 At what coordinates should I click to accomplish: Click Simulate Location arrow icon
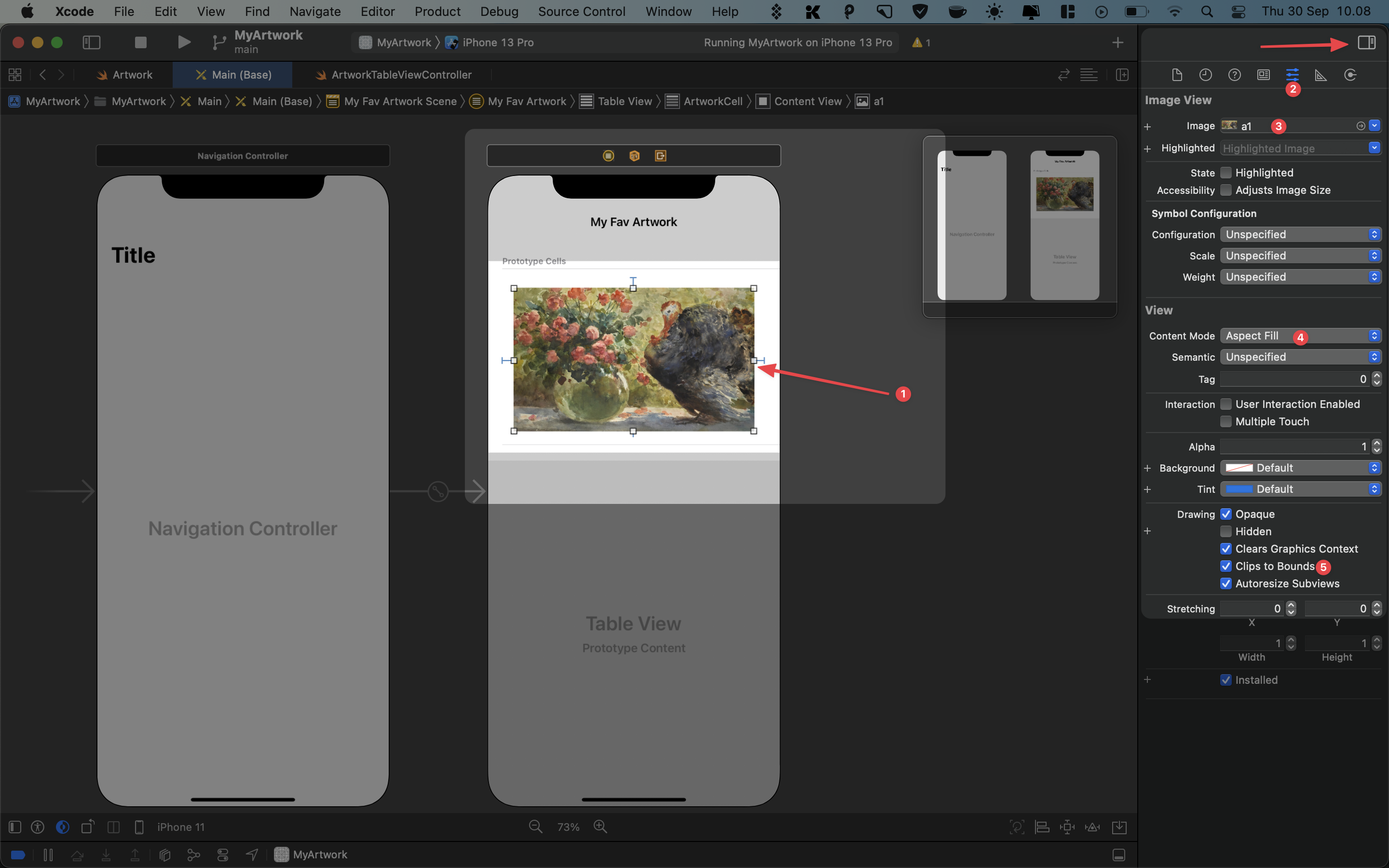click(252, 855)
